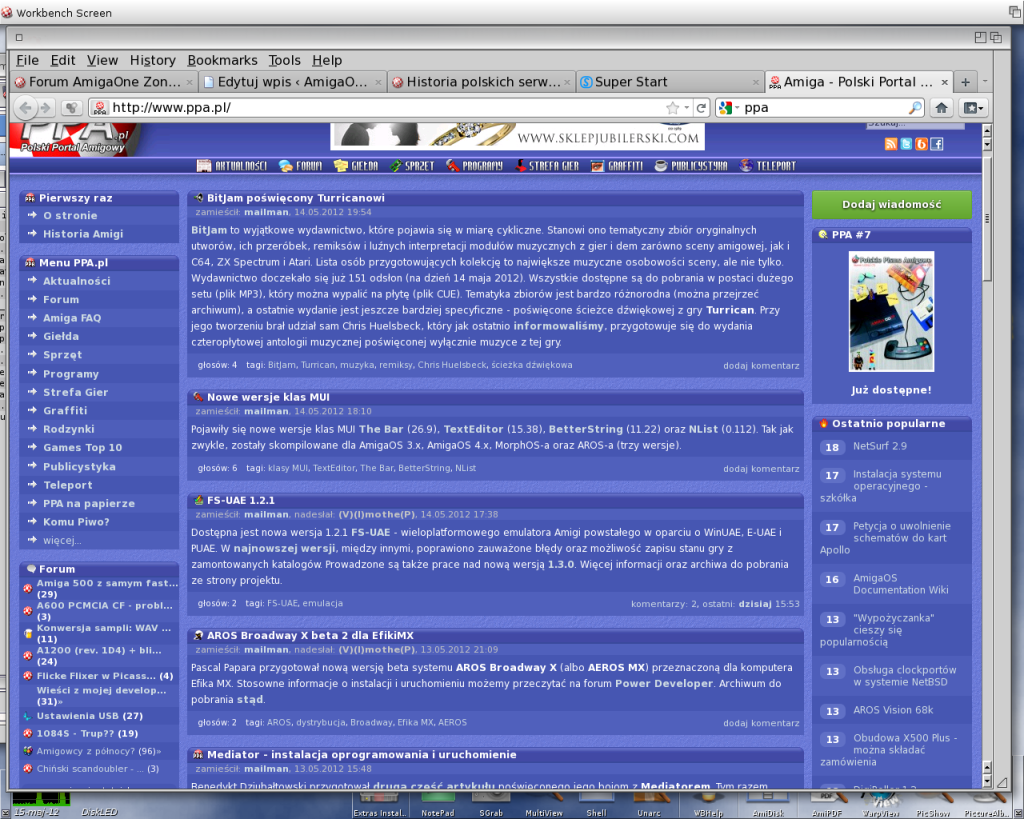Viewport: 1024px width, 819px height.
Task: Switch to the Super Start tab
Action: point(670,82)
